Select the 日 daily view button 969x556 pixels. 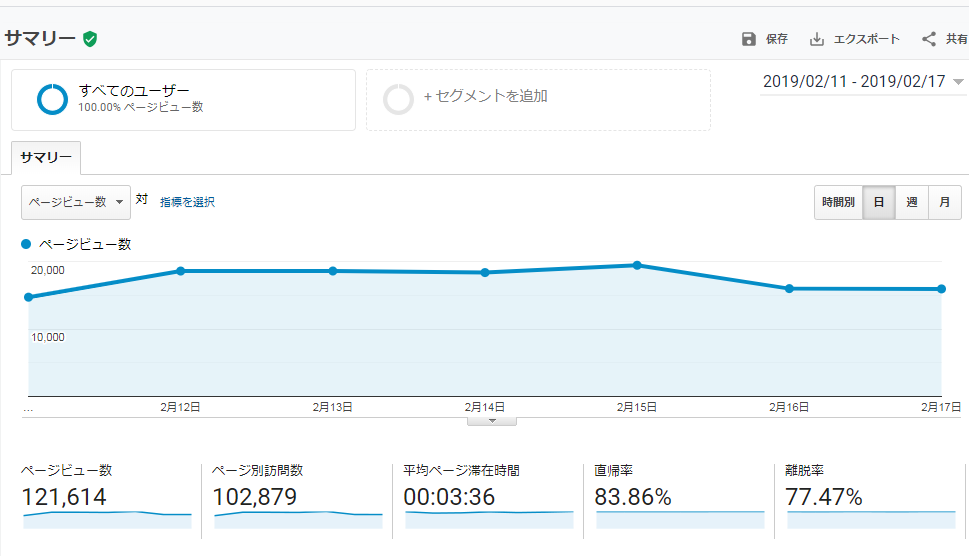(x=879, y=202)
